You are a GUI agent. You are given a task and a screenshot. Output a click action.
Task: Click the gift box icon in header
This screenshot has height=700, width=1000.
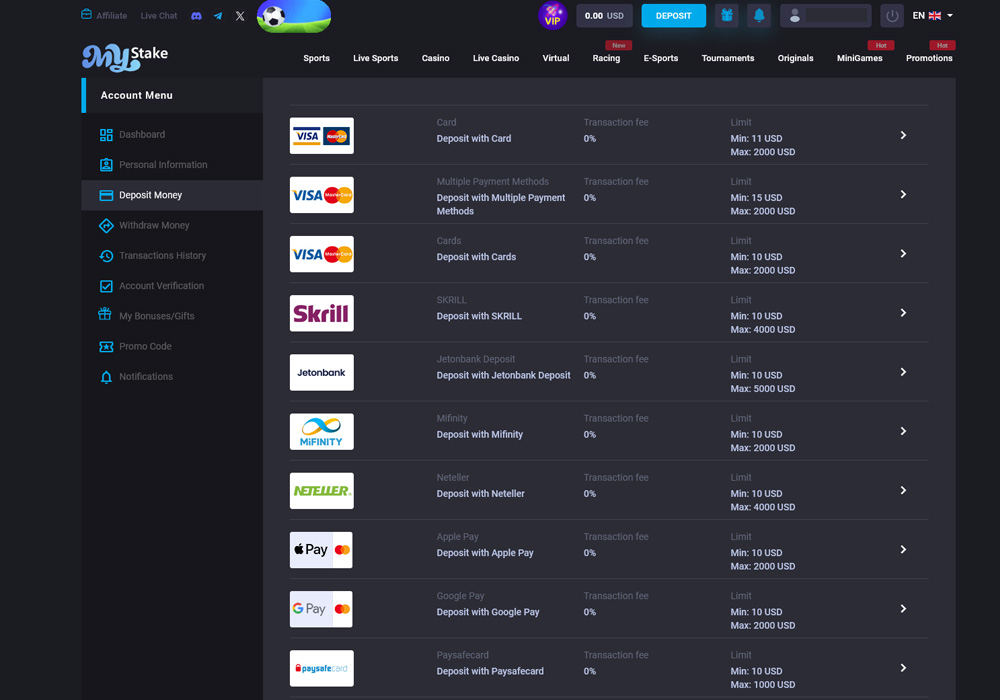click(x=727, y=16)
